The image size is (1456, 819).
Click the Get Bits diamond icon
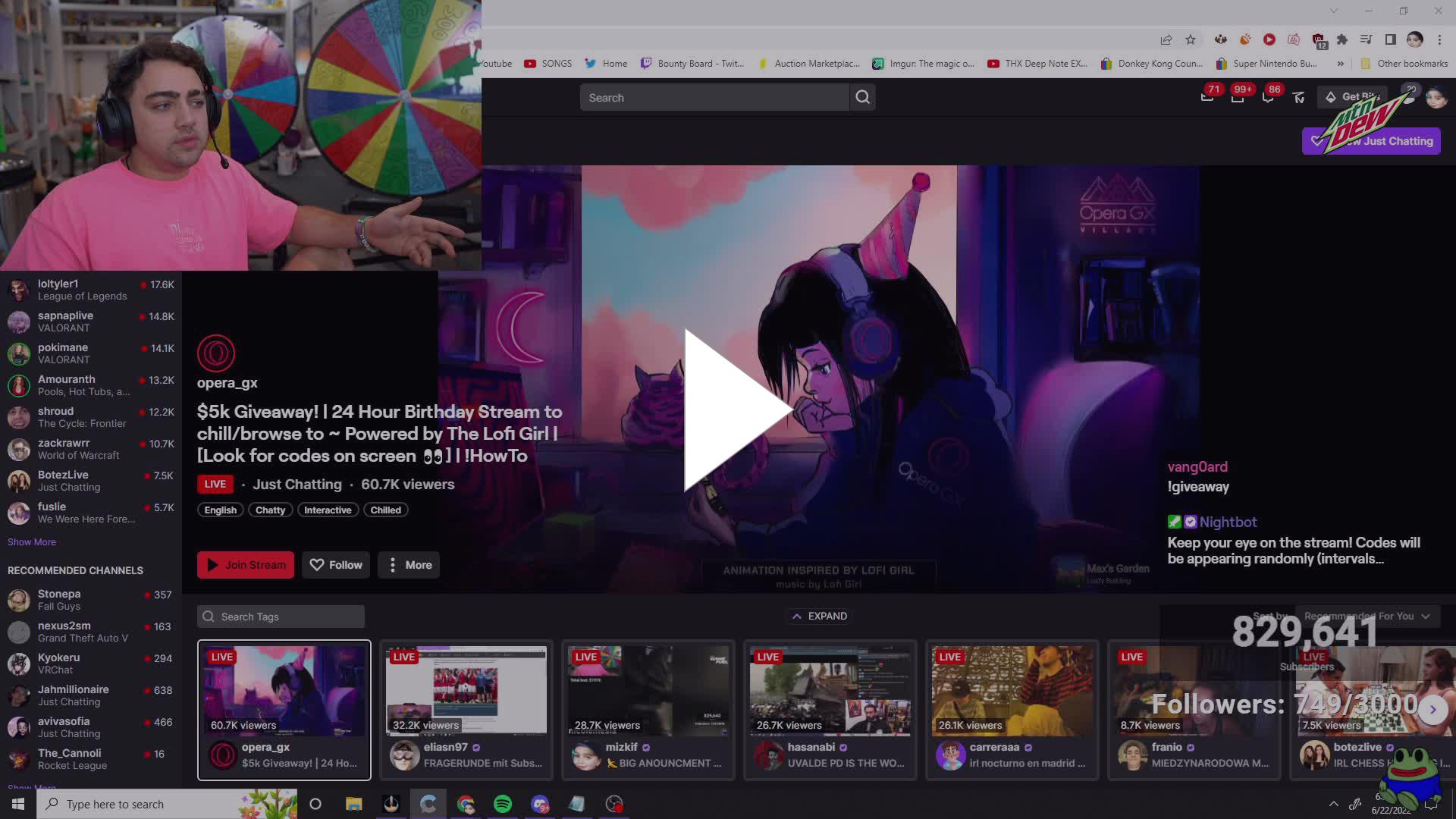1330,97
